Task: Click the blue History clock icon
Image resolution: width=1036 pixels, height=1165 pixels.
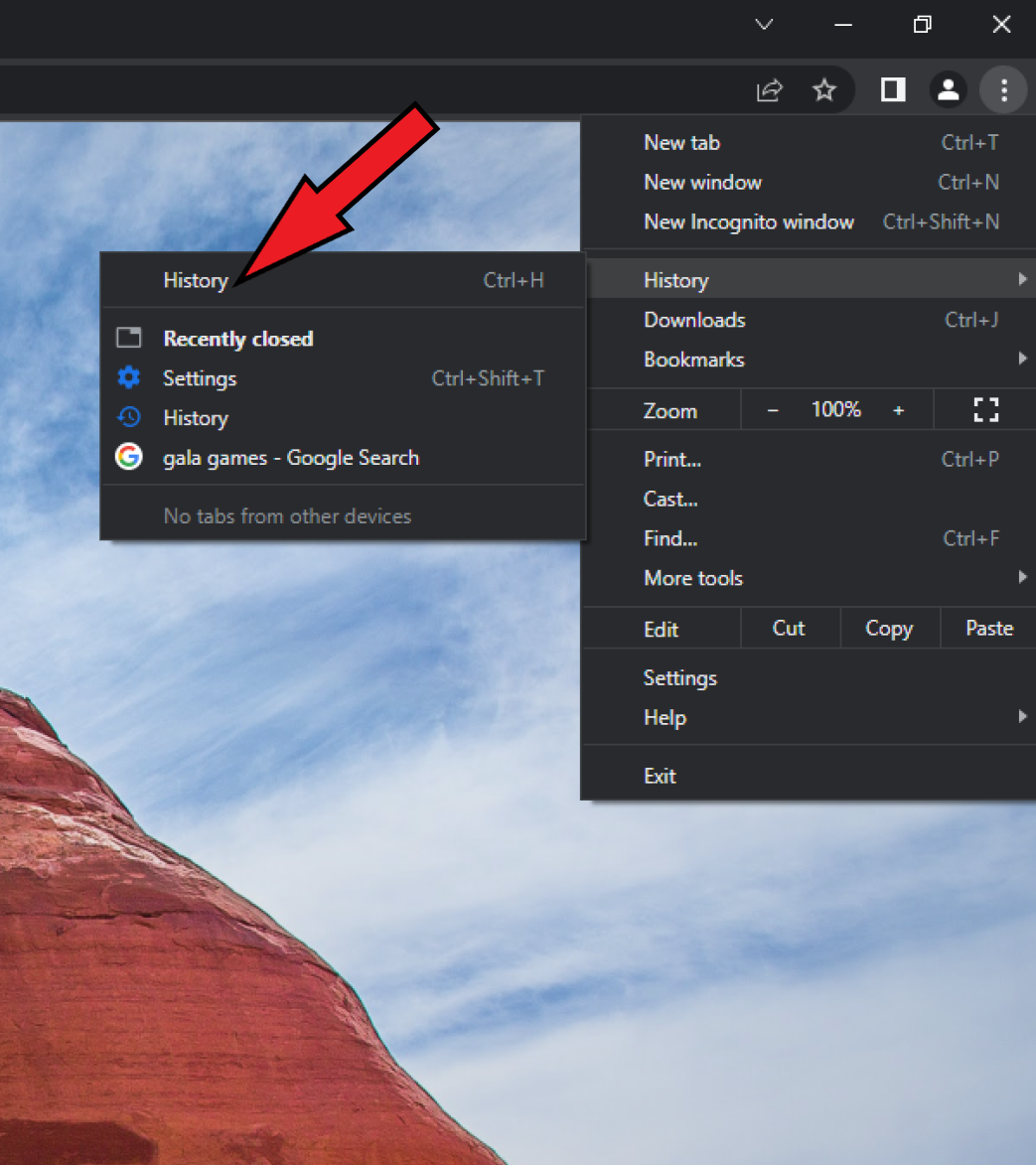Action: [x=129, y=417]
